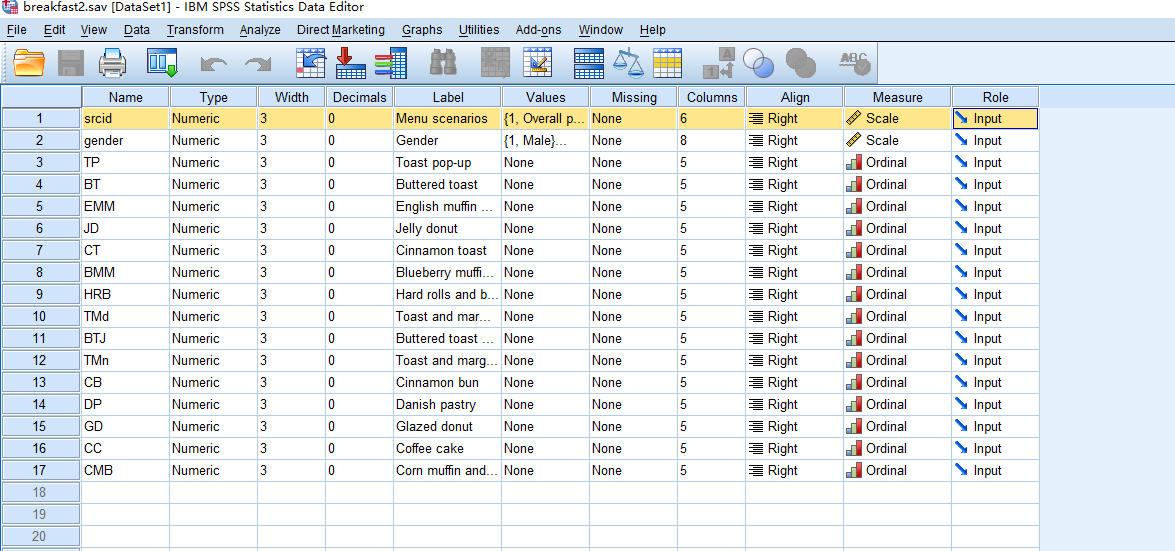The width and height of the screenshot is (1175, 551).
Task: Open Values cell '{1, Male}...' for gender
Action: click(546, 140)
